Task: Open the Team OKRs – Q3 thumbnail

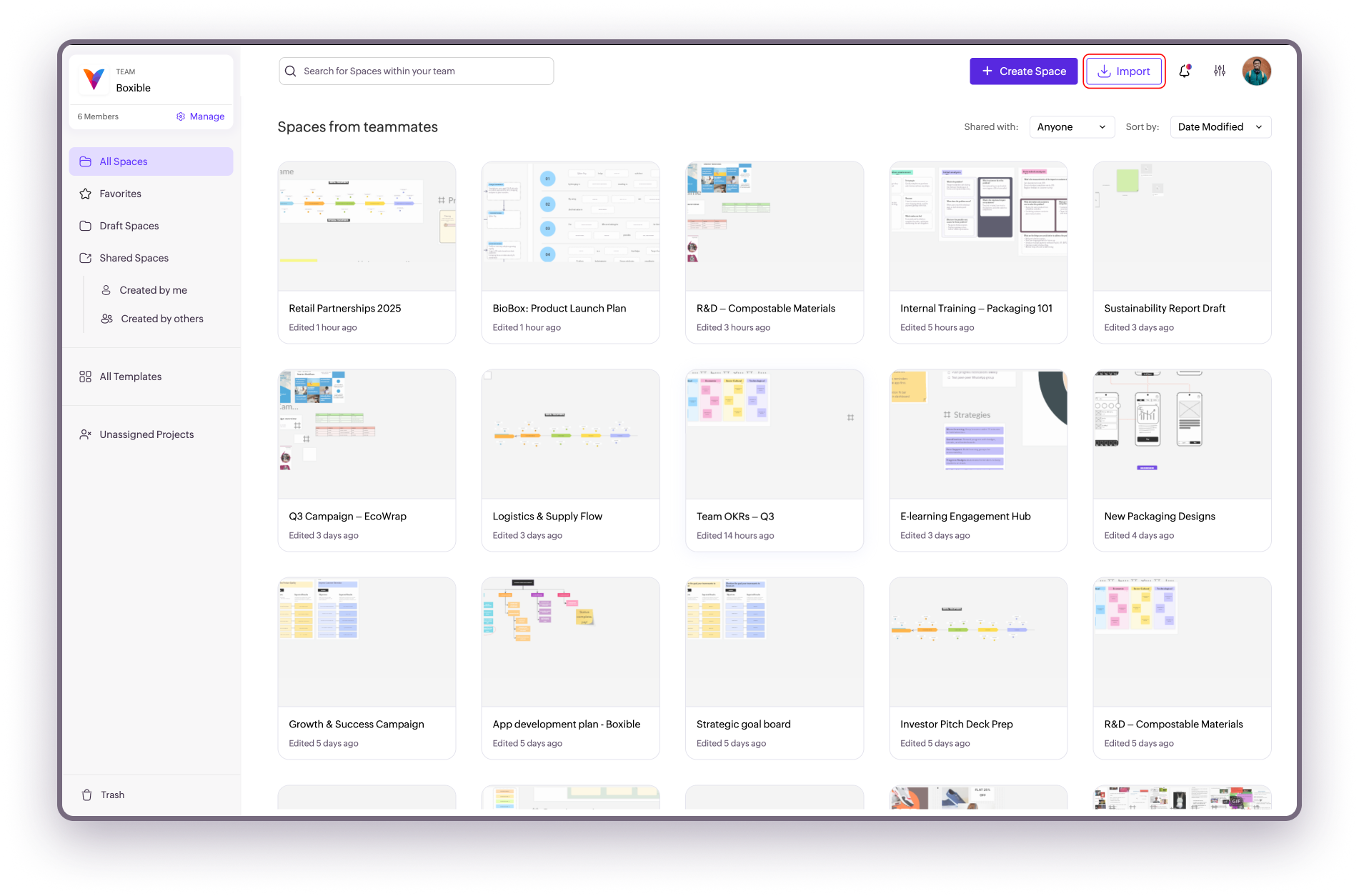Action: pyautogui.click(x=775, y=434)
